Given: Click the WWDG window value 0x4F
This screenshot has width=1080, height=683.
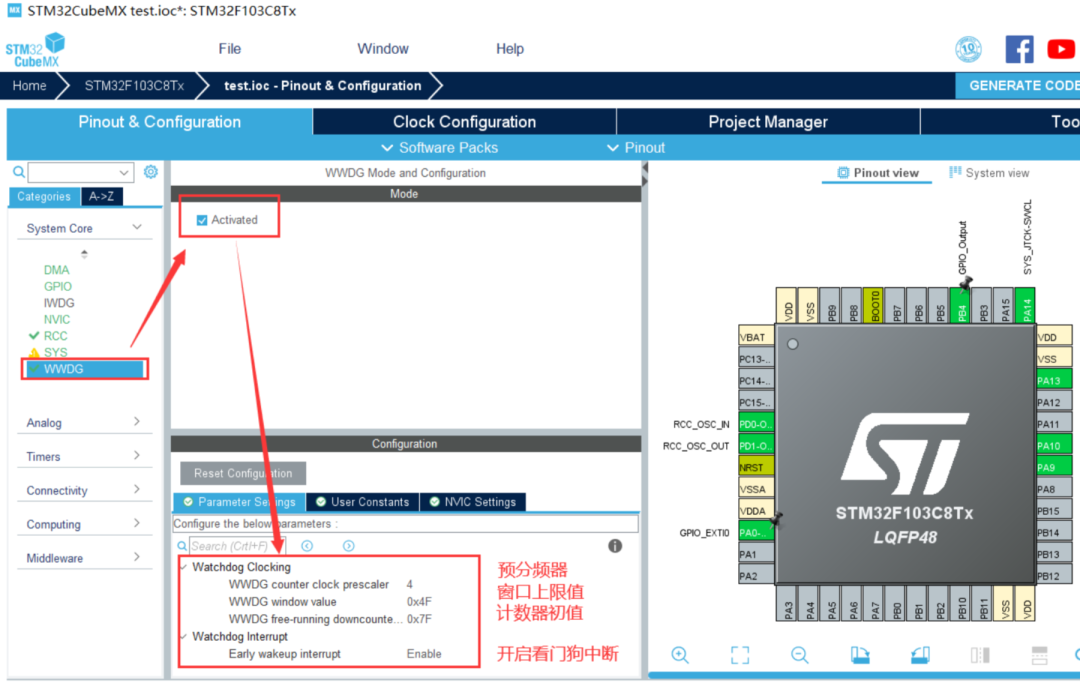Looking at the screenshot, I should coord(419,602).
